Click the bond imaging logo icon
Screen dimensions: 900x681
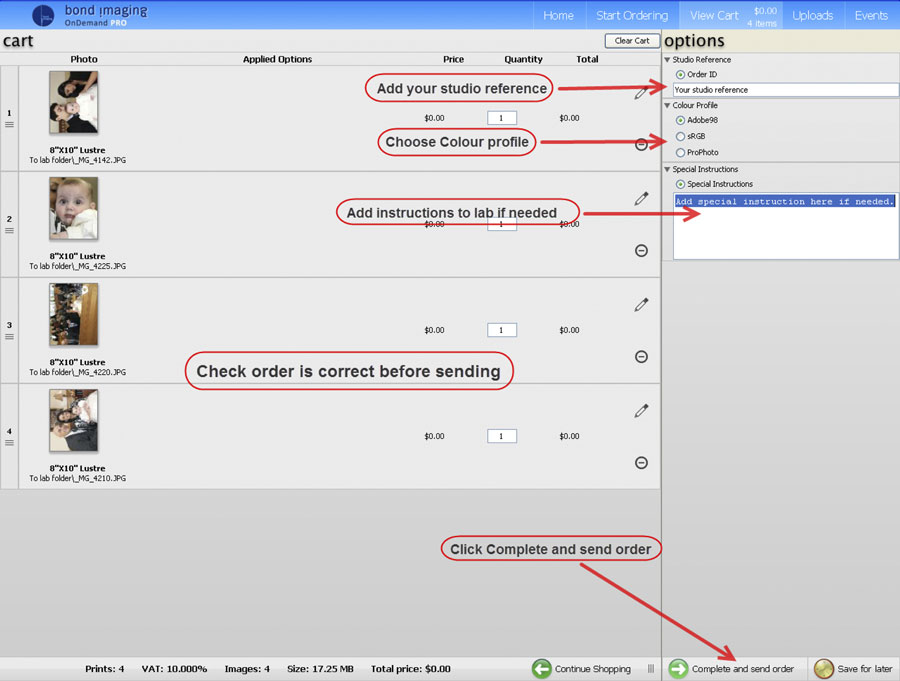click(x=43, y=15)
